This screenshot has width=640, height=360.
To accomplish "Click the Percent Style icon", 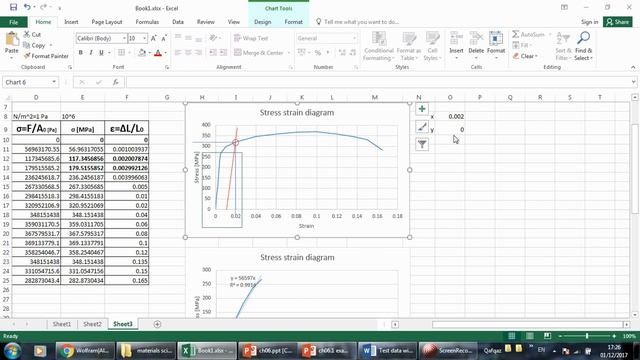I will pyautogui.click(x=318, y=53).
